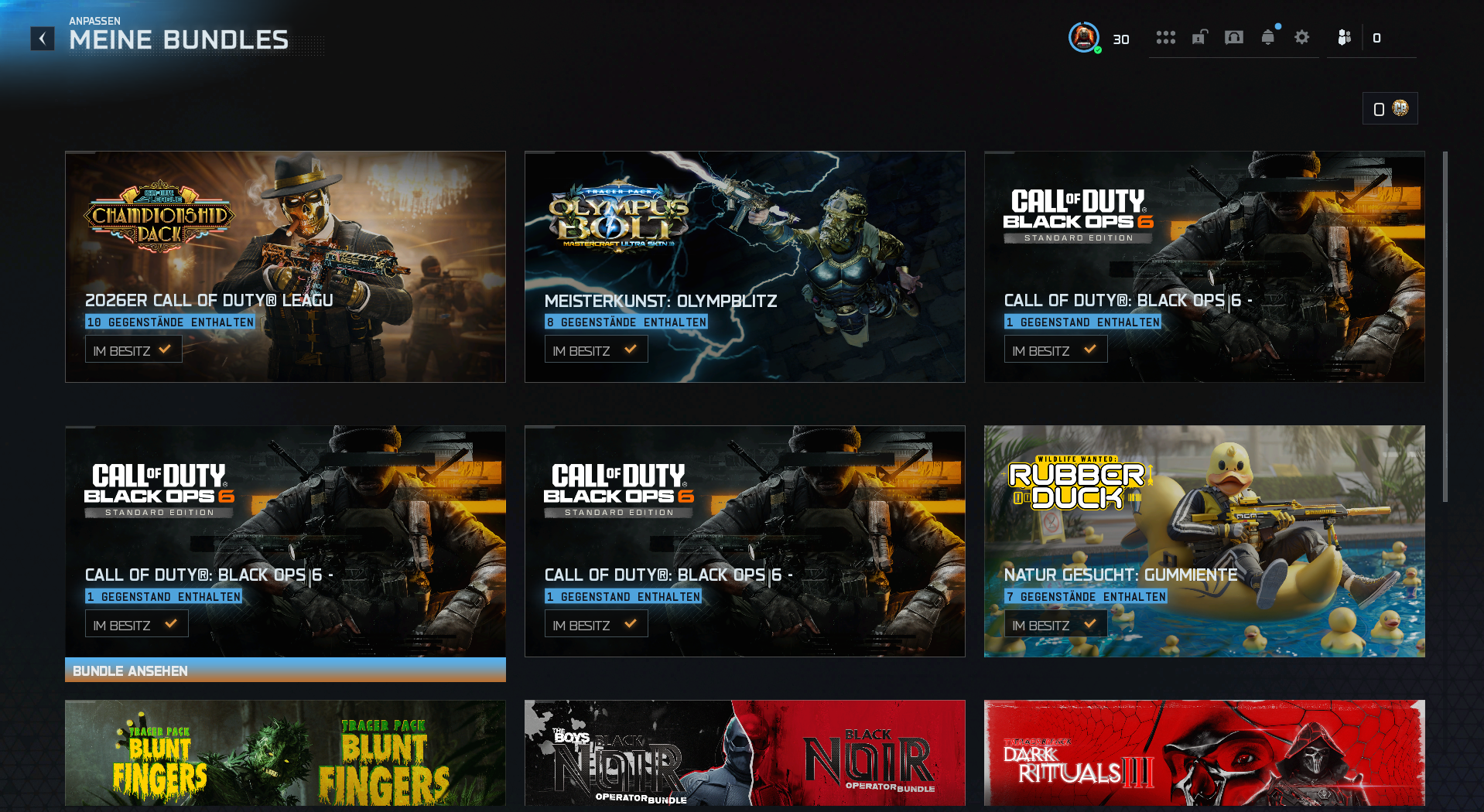Screen dimensions: 1484x812
Task: Click the unlocked padlock icon in header
Action: (1200, 37)
